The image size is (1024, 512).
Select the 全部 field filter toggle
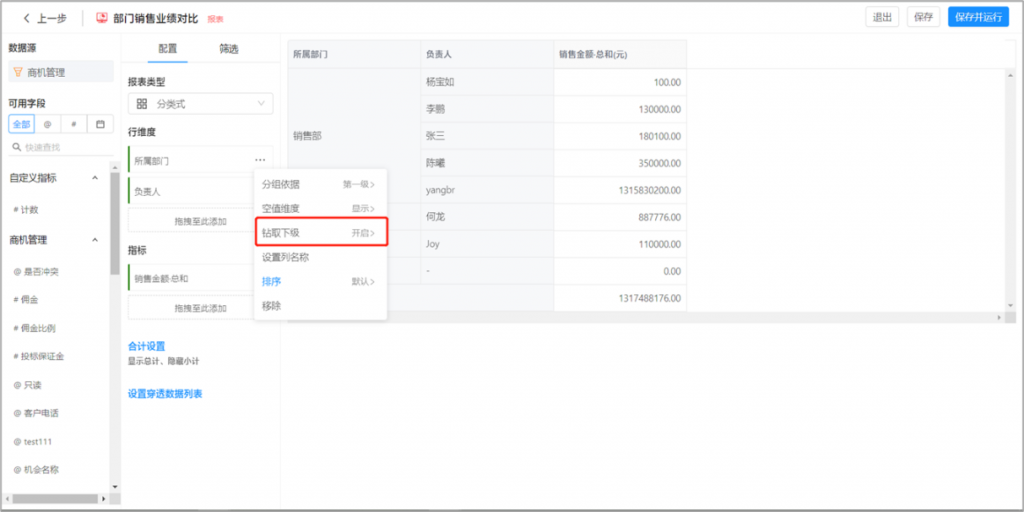21,124
